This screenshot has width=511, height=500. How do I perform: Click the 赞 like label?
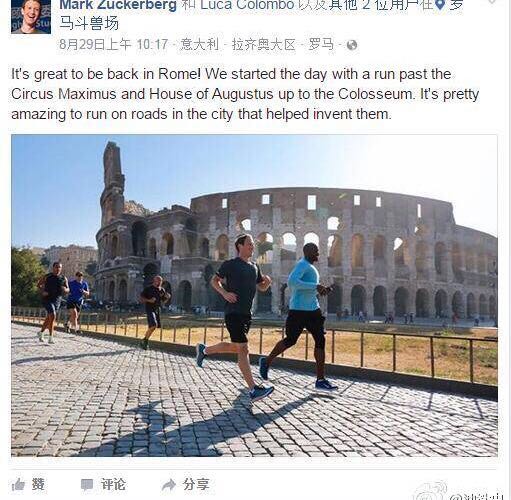(38, 485)
